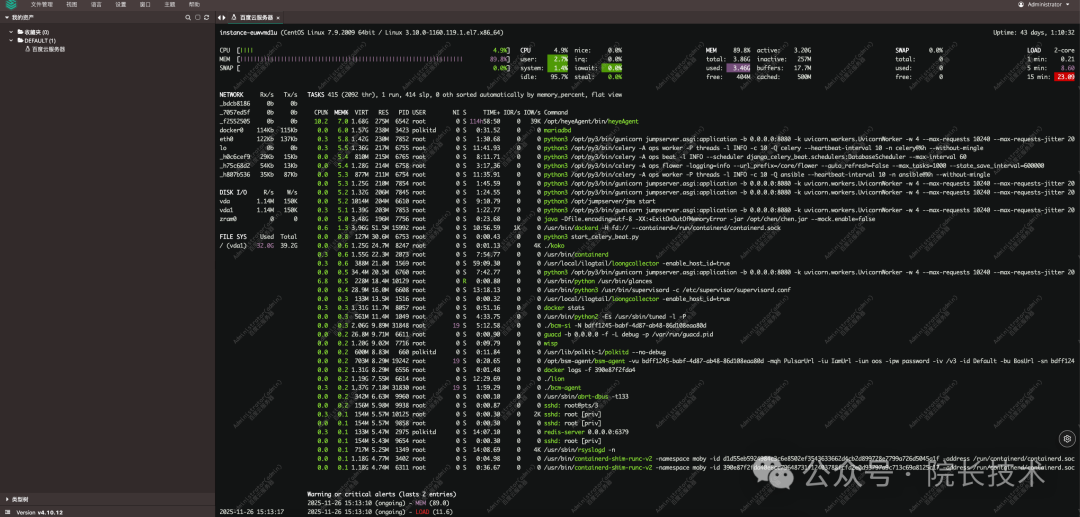
Task: Click the 5 min load value 8.60
Action: click(1068, 68)
